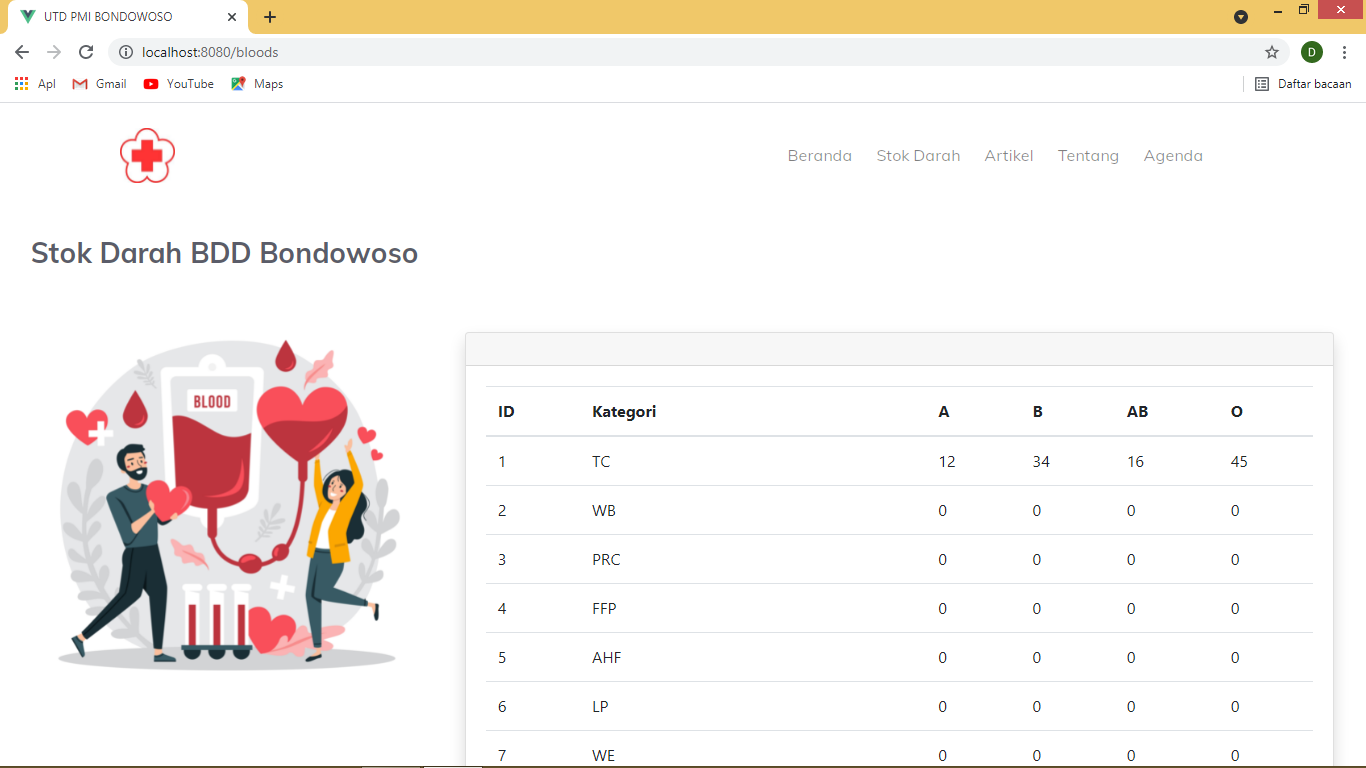Click the value 45 in TC row

(x=1239, y=462)
